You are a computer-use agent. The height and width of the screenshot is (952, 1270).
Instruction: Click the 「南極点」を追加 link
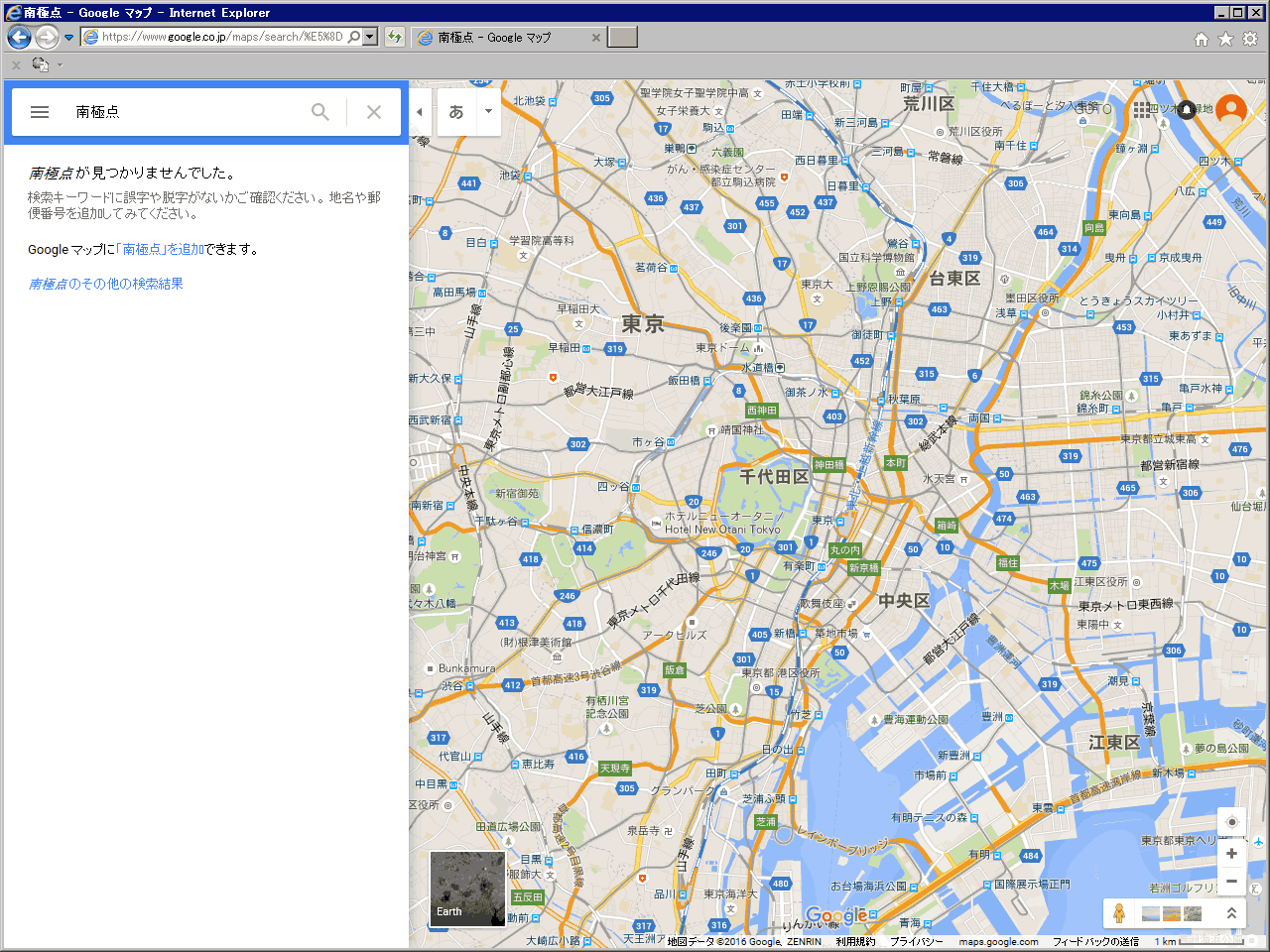pyautogui.click(x=160, y=249)
